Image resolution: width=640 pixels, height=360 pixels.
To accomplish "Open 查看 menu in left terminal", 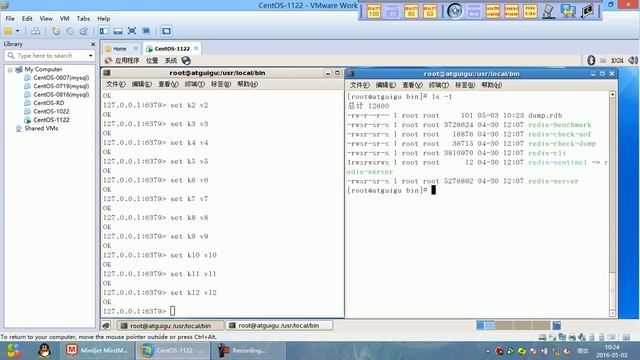I will coord(168,84).
